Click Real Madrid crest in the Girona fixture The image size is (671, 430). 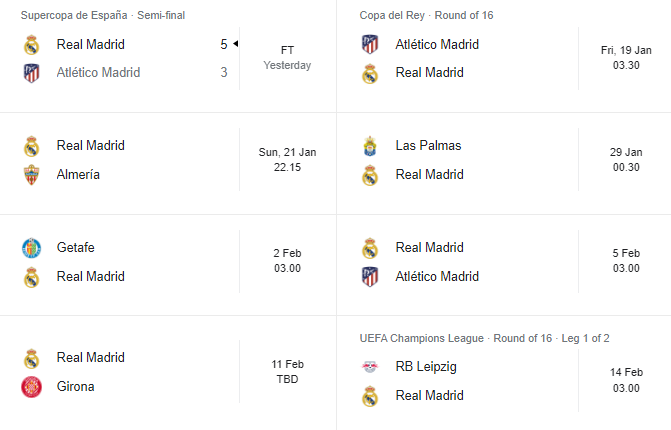click(31, 359)
